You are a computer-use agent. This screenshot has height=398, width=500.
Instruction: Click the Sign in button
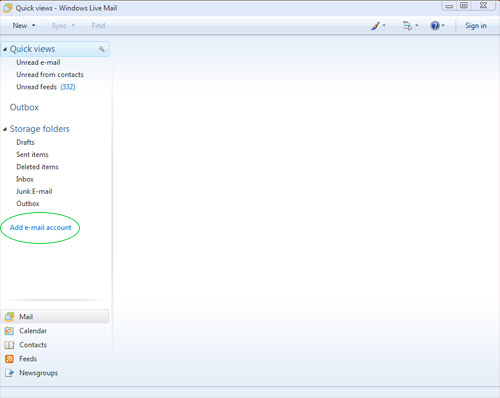(476, 26)
